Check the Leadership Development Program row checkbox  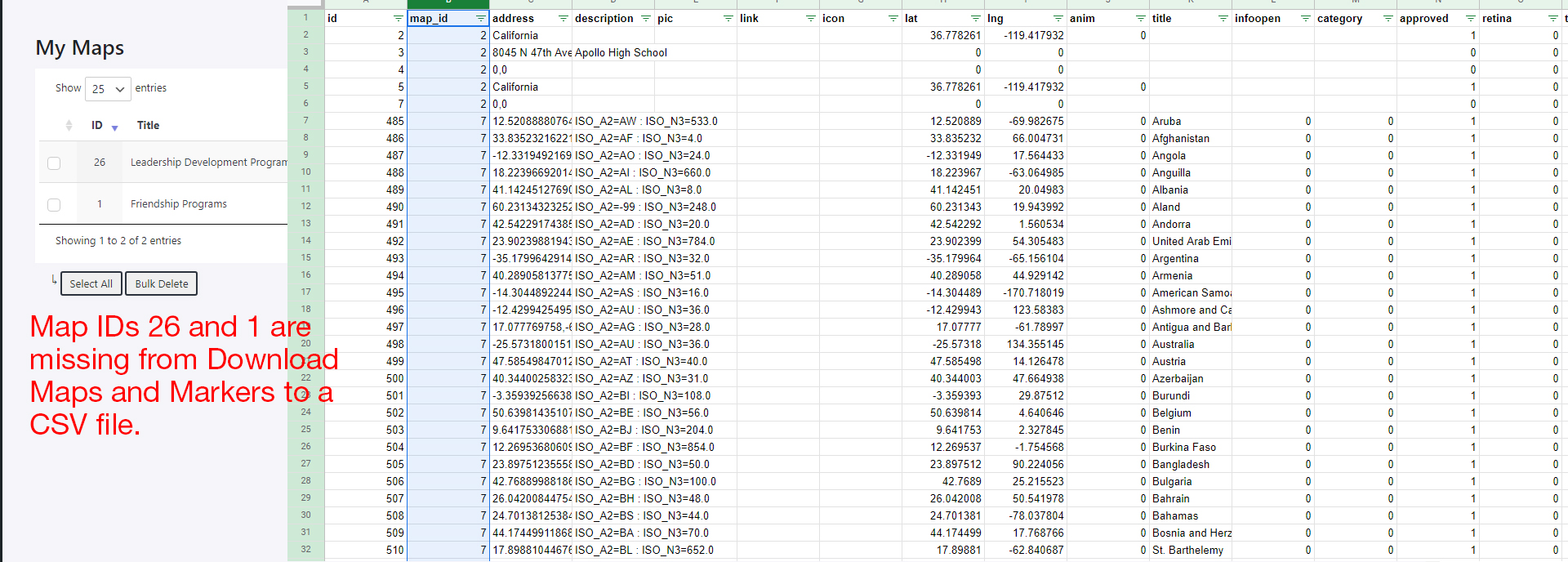(54, 163)
